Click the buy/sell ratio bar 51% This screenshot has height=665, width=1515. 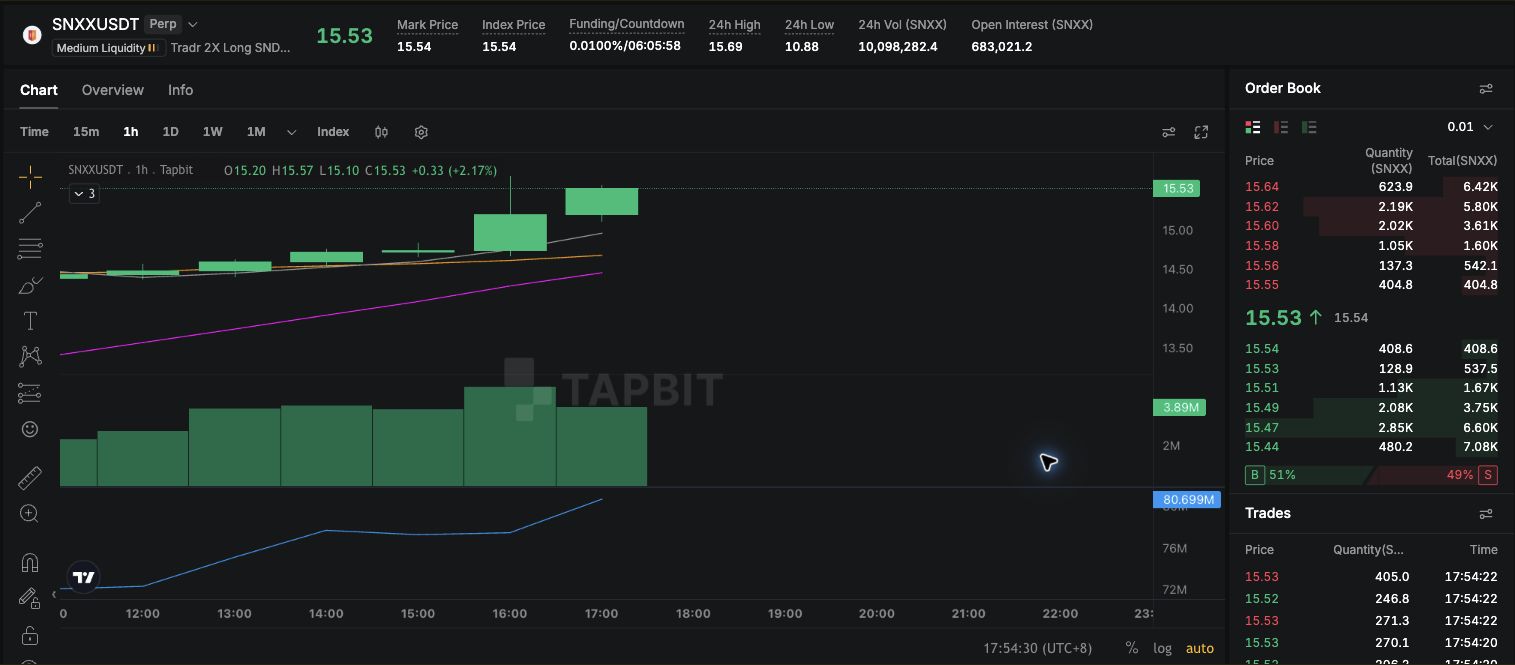(1370, 475)
